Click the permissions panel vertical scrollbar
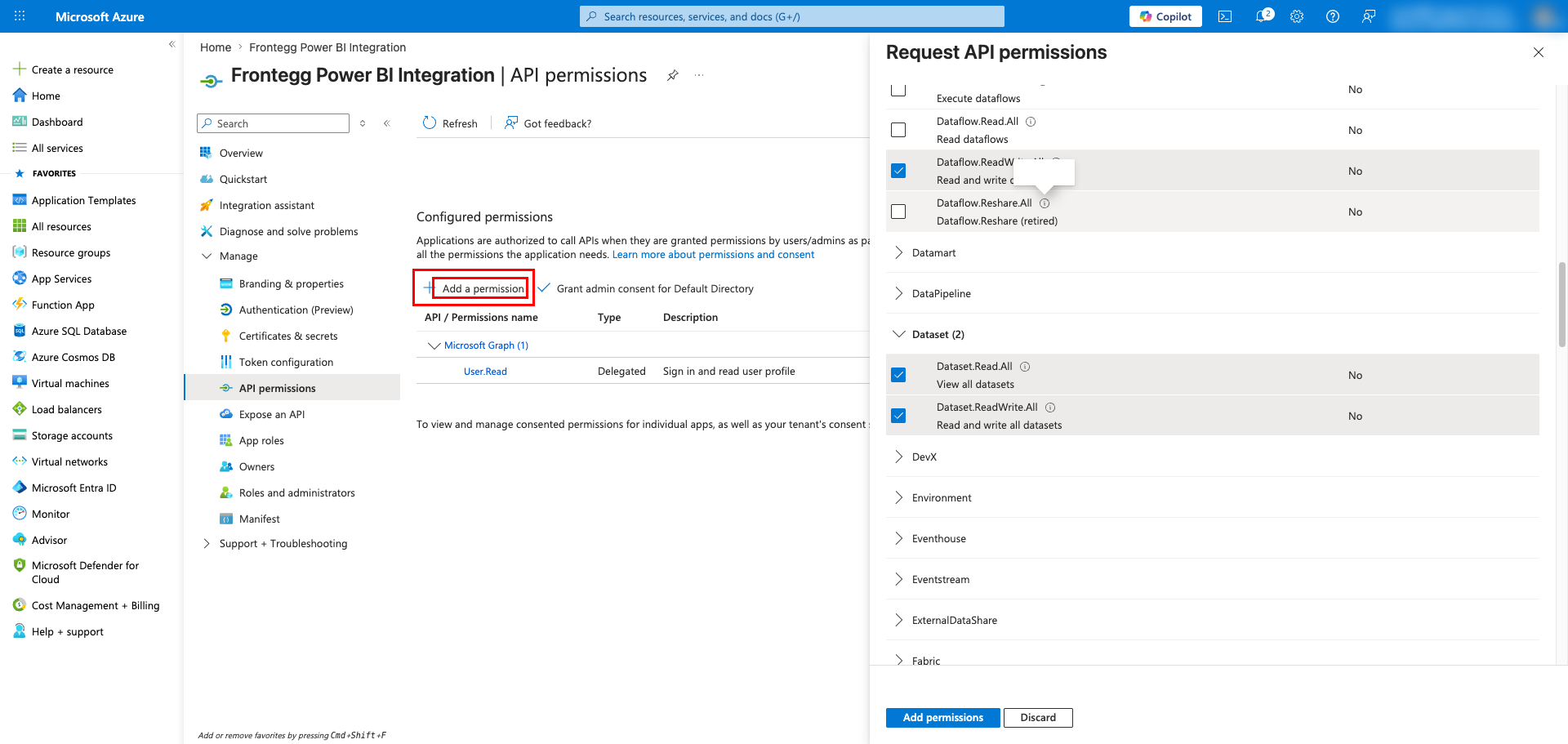This screenshot has width=1568, height=744. (1562, 304)
